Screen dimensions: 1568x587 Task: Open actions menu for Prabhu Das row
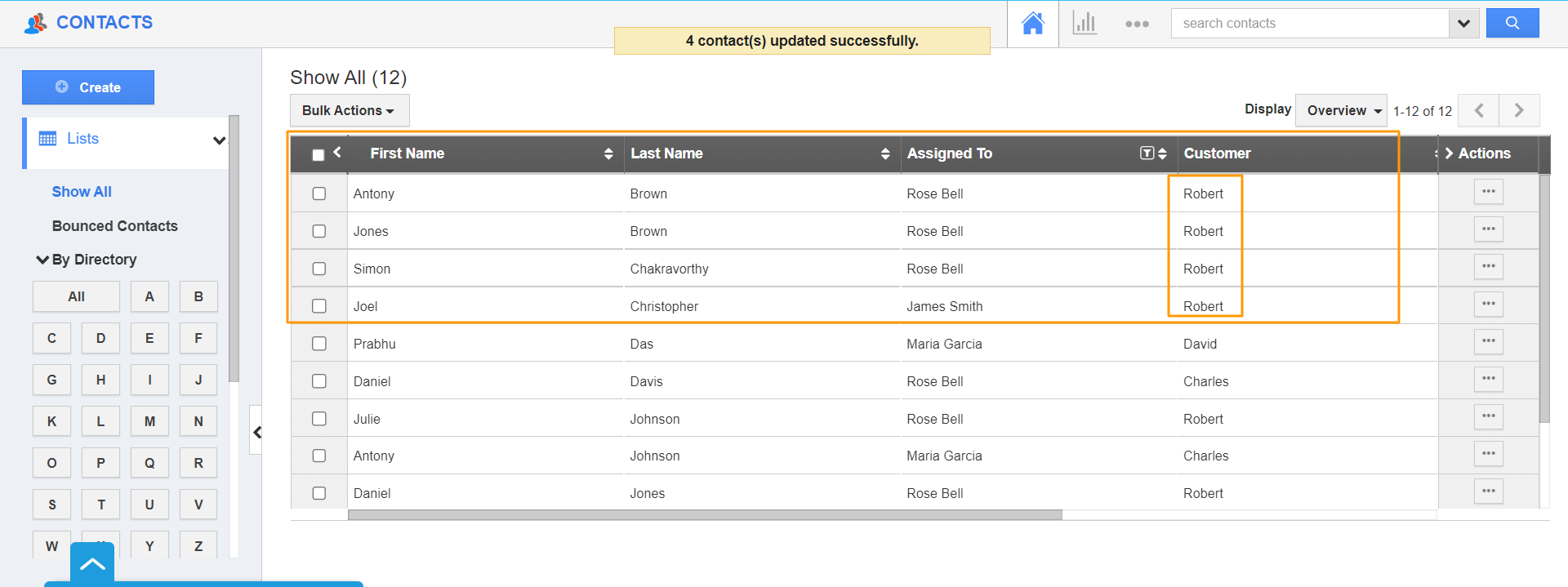pyautogui.click(x=1488, y=341)
